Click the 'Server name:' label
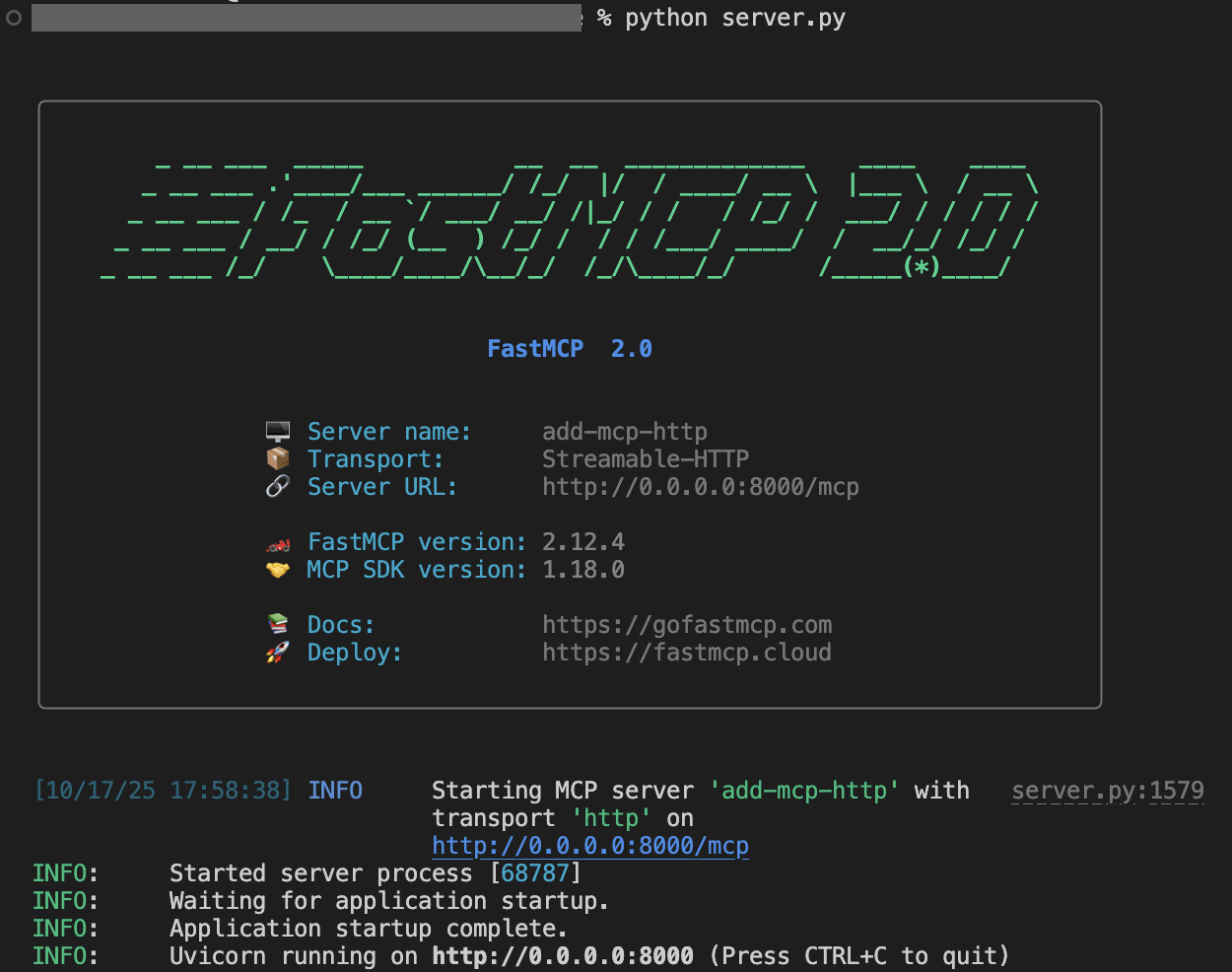This screenshot has width=1232, height=972. tap(389, 432)
